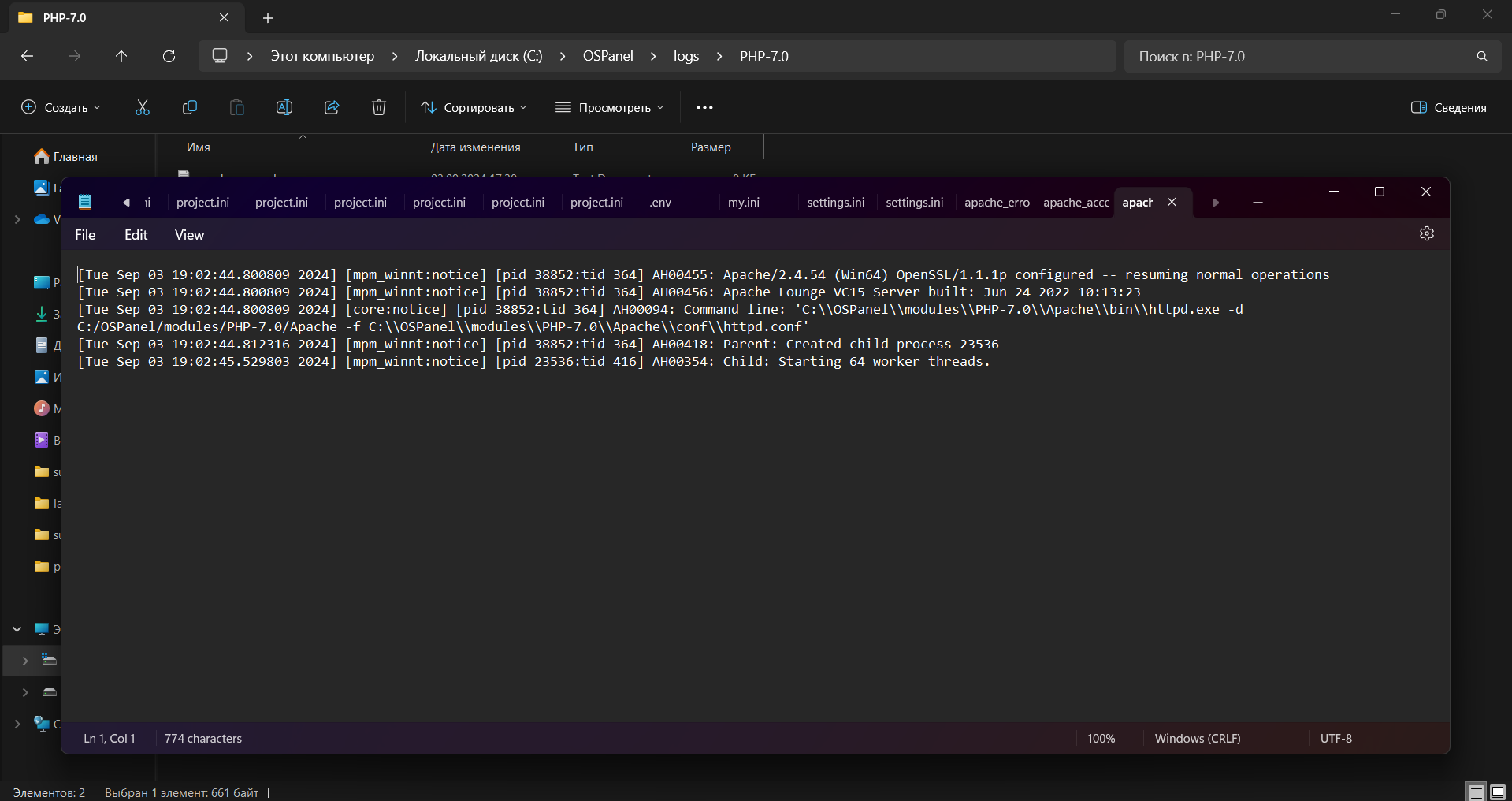Click the Notepad app icon in title bar
The height and width of the screenshot is (801, 1512).
[85, 203]
